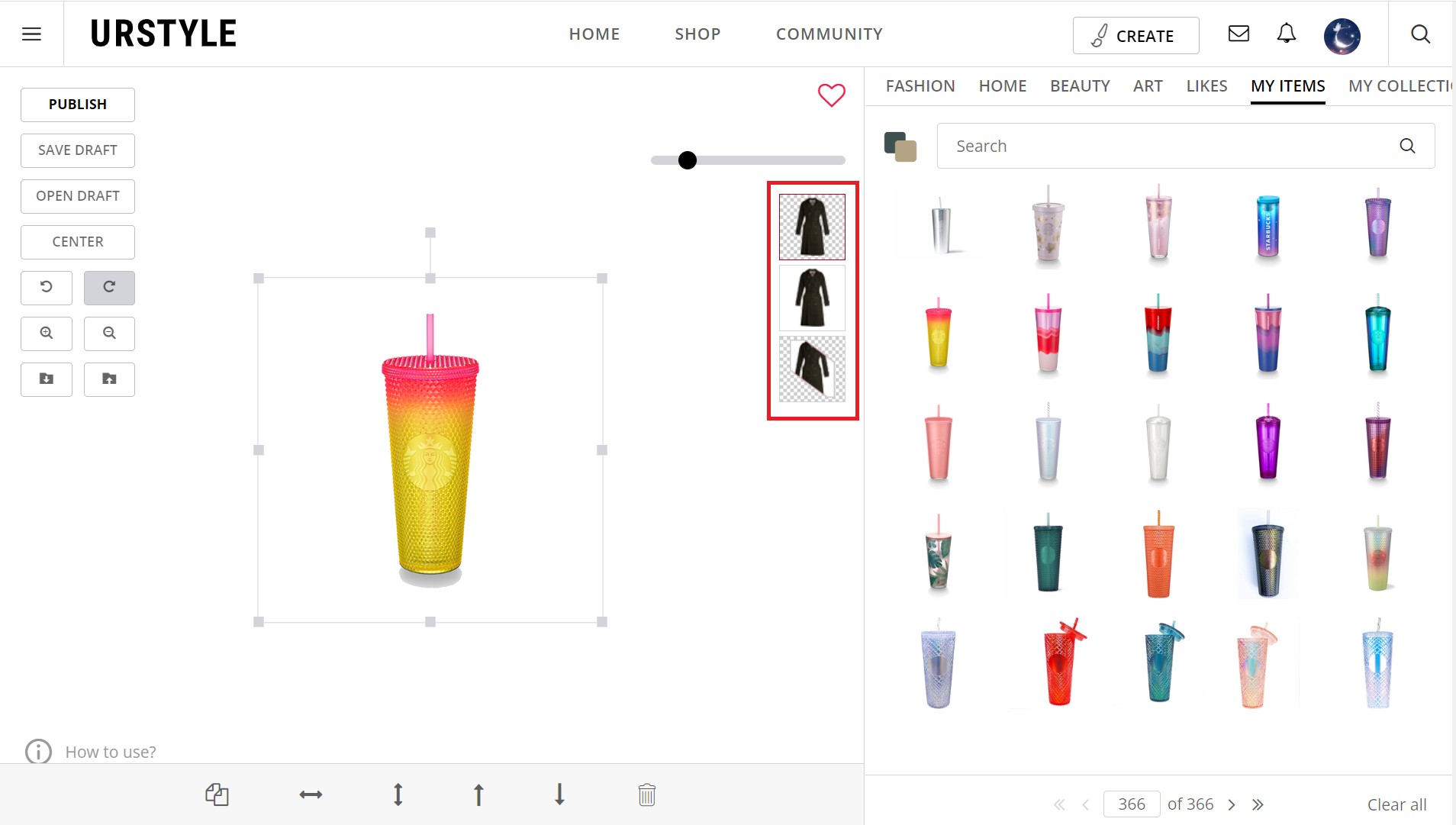The image size is (1456, 825).
Task: Open the HOME navigation menu
Action: (594, 34)
